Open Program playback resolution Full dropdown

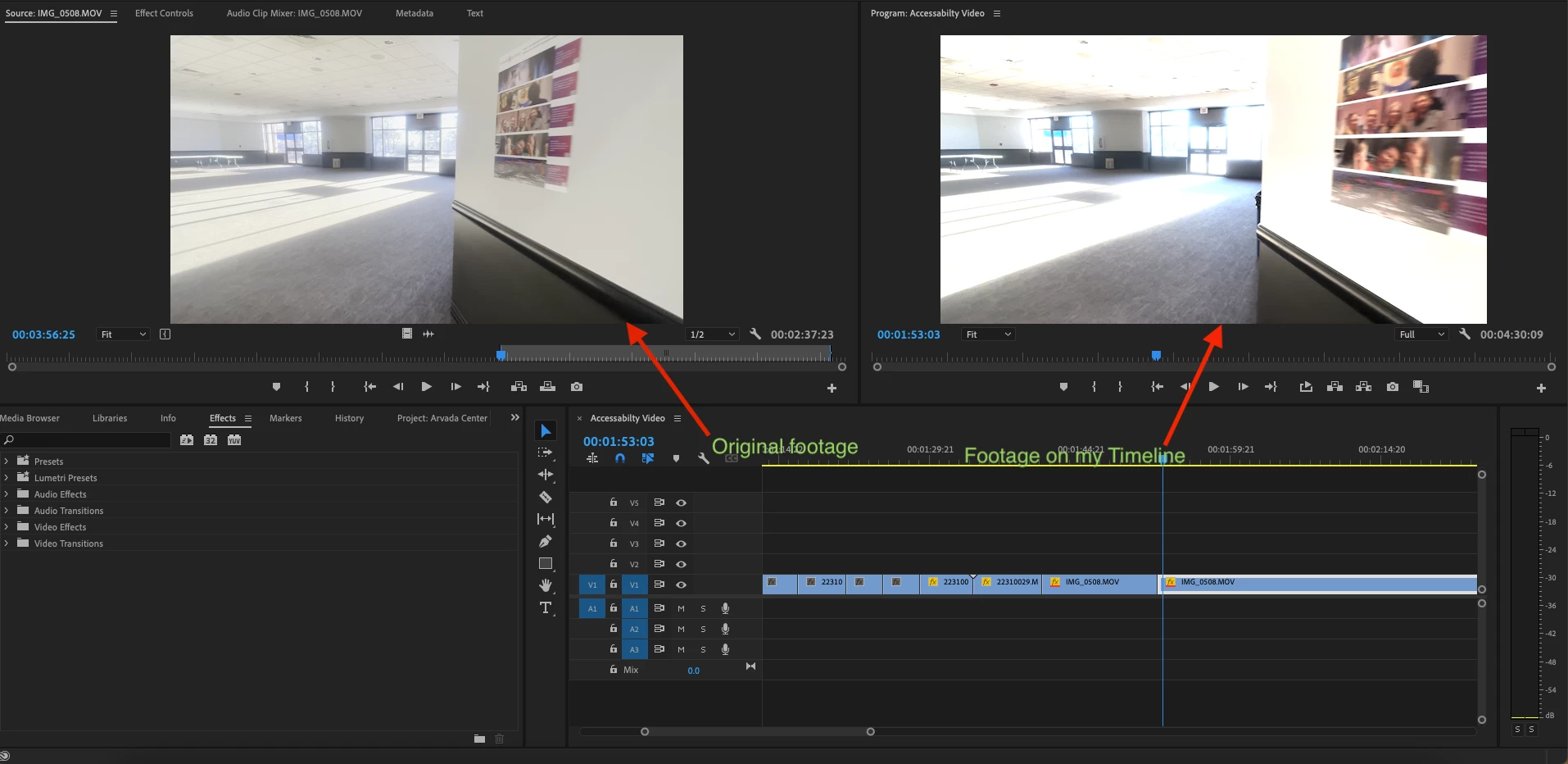[1422, 334]
